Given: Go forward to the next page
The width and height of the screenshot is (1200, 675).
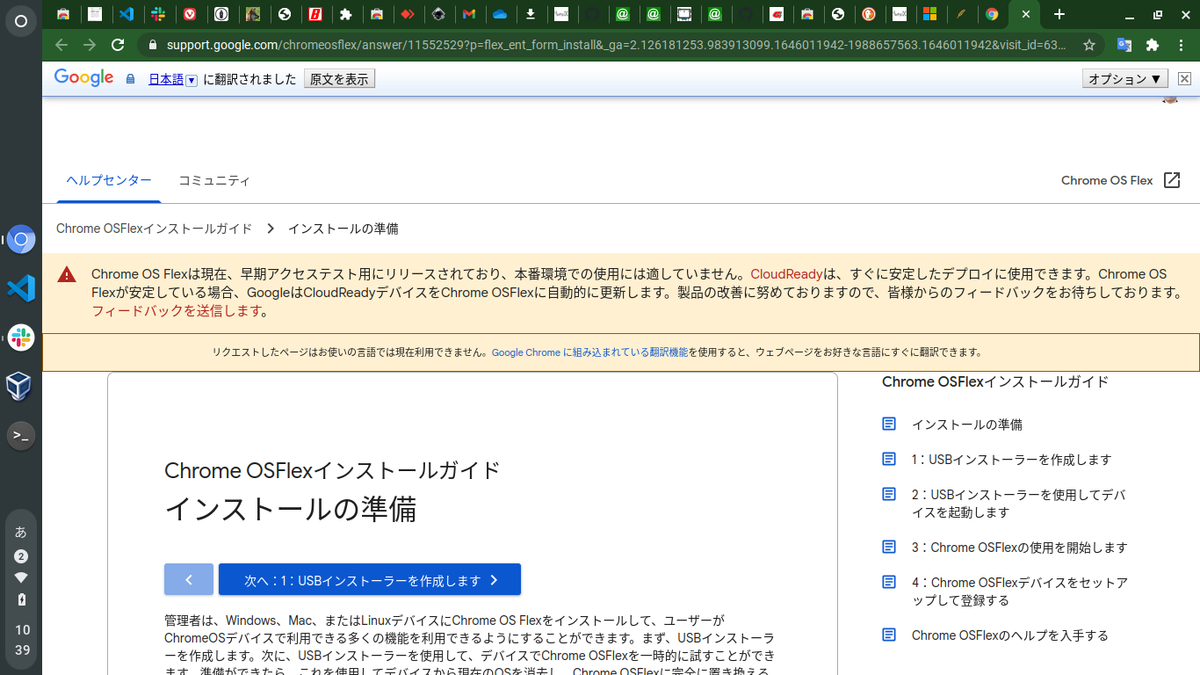Looking at the screenshot, I should (x=89, y=45).
